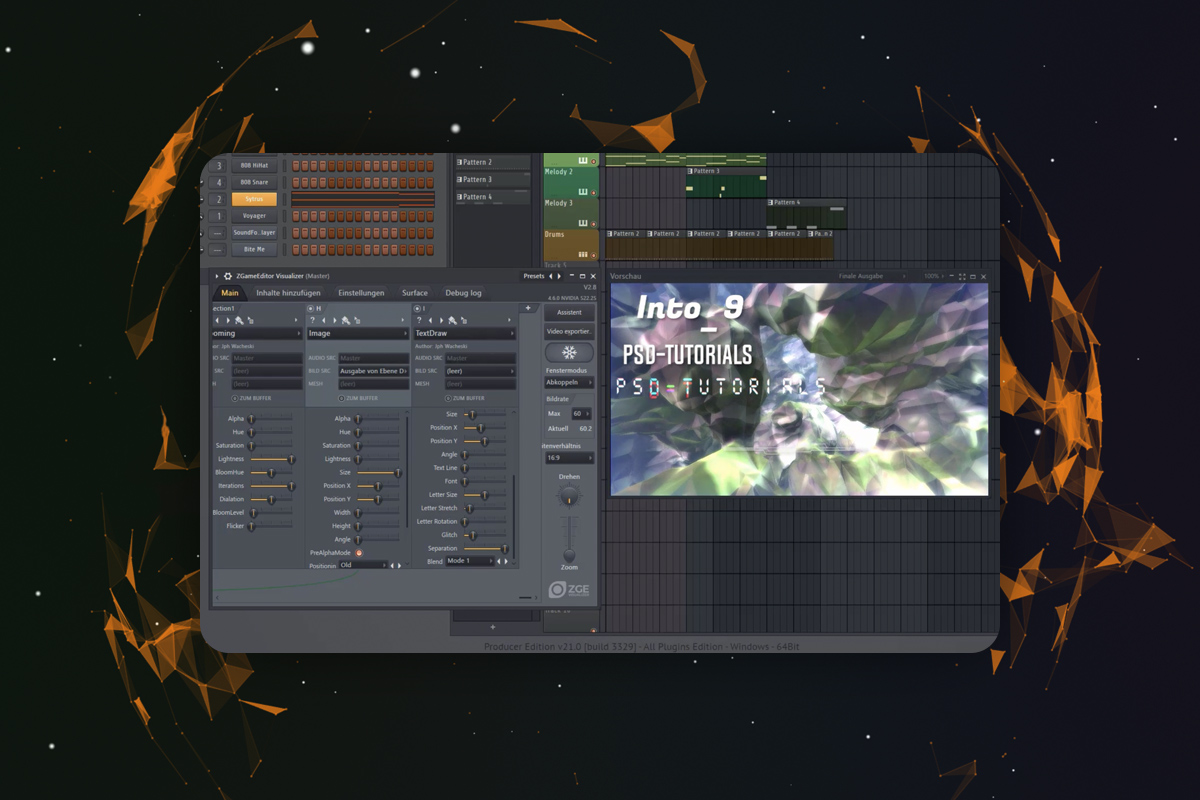
Task: Click the copy icon in TextDraw layer header
Action: coord(464,321)
